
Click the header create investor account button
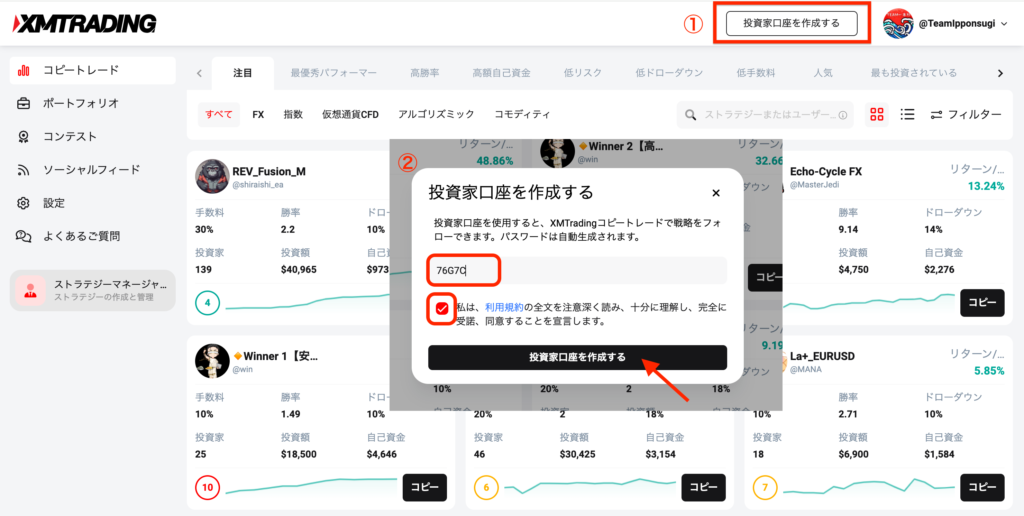point(791,24)
